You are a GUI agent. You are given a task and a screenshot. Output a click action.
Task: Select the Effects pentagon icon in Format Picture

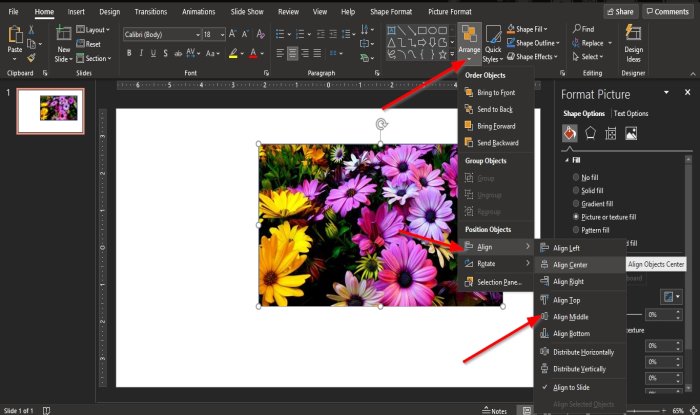[590, 133]
